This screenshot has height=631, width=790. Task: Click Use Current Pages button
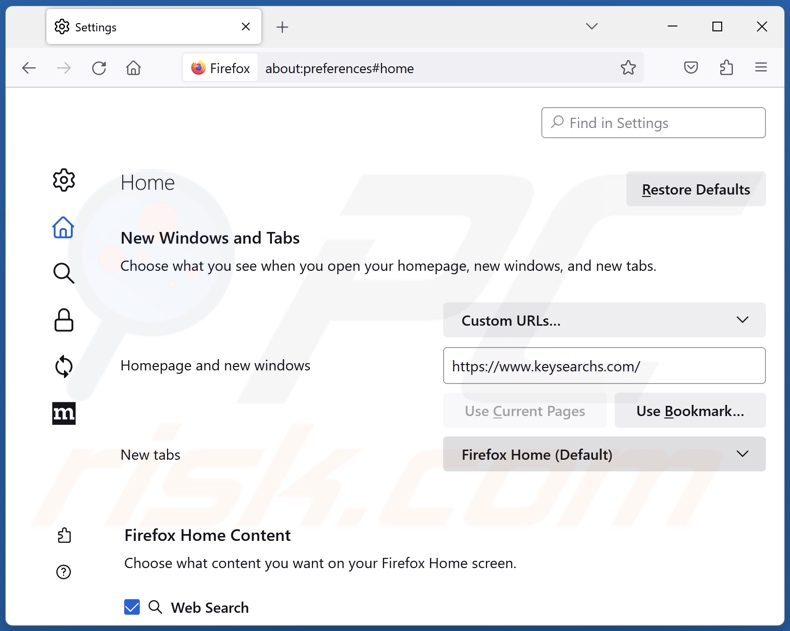pyautogui.click(x=524, y=411)
